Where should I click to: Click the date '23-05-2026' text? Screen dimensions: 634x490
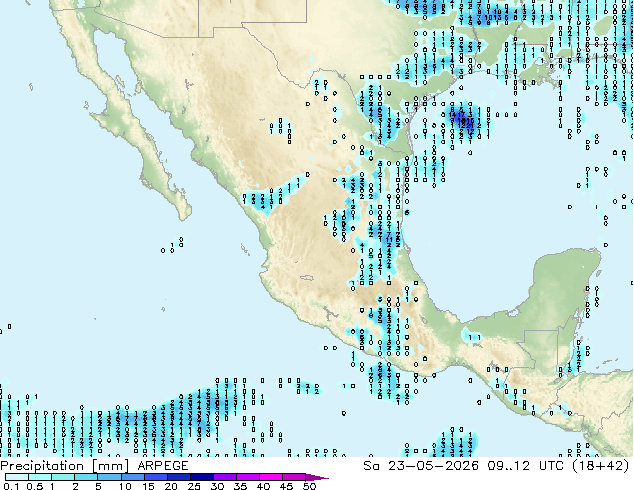433,466
